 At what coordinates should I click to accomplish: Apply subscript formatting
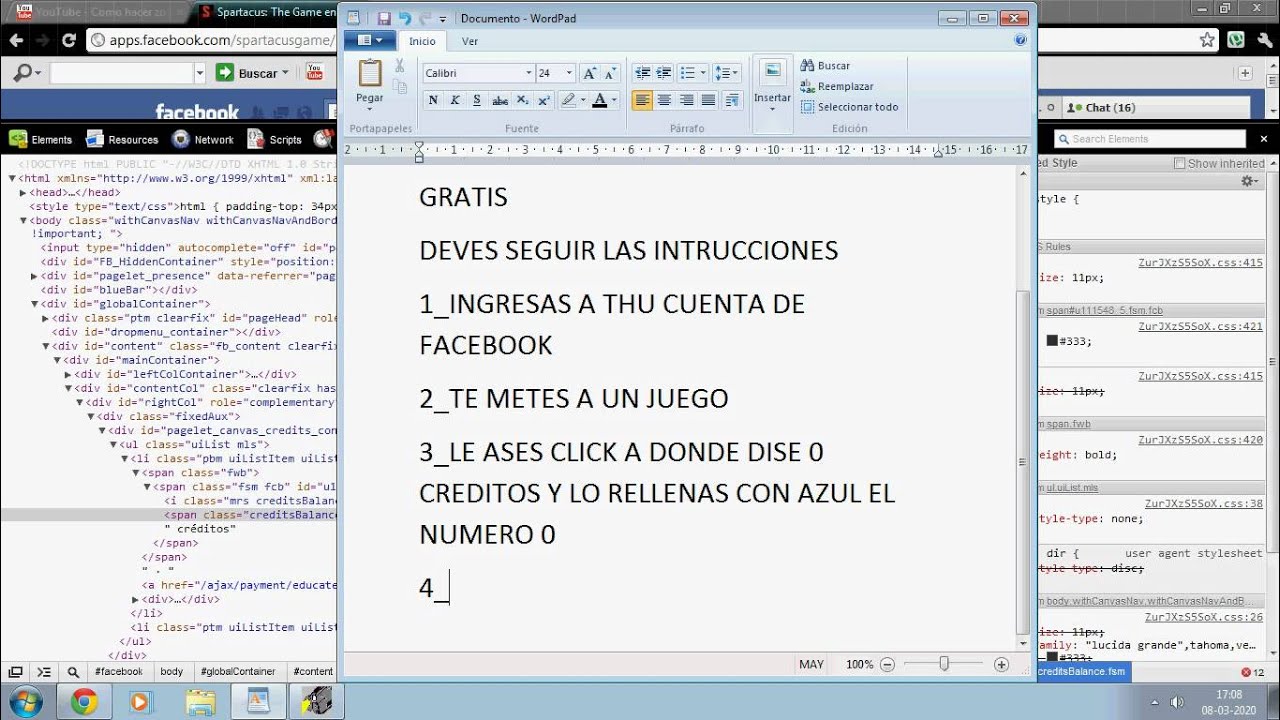[x=523, y=100]
